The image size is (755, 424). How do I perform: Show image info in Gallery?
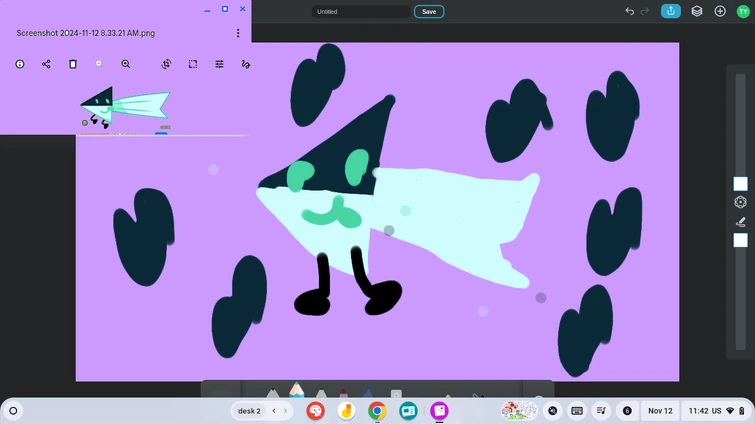tap(20, 64)
